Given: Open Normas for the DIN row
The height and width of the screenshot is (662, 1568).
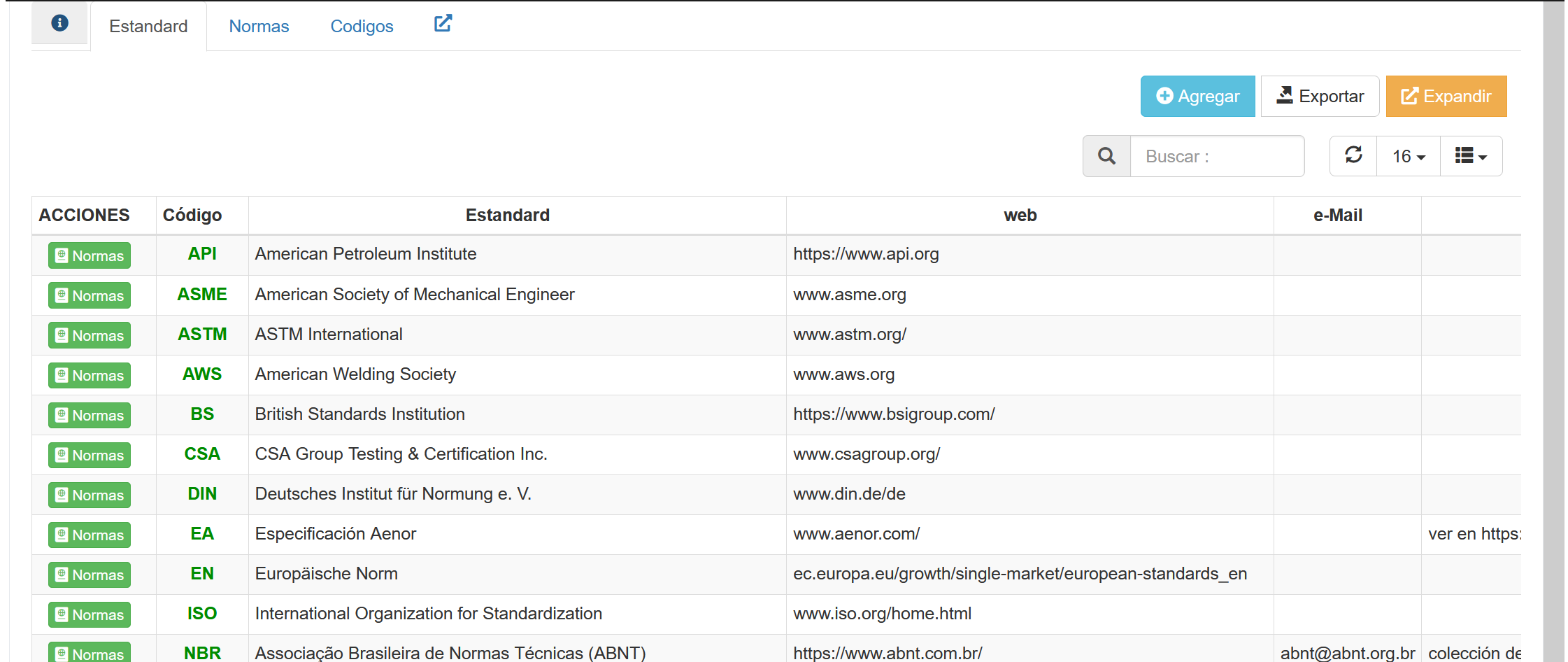Looking at the screenshot, I should coord(90,495).
